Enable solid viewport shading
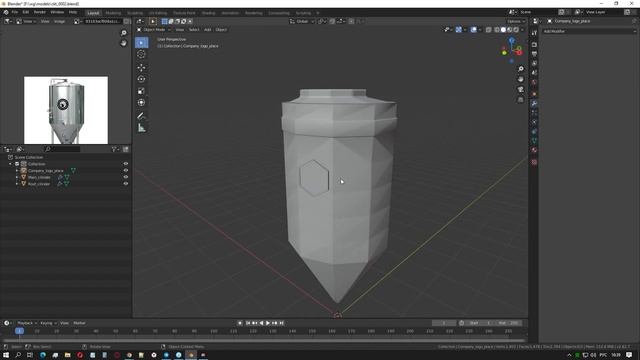 [x=503, y=30]
